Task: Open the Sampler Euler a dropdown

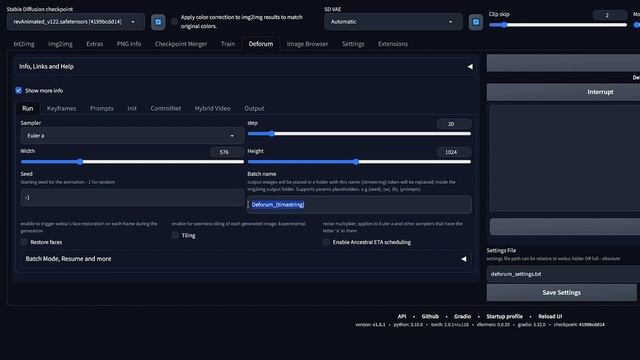Action: [x=132, y=136]
